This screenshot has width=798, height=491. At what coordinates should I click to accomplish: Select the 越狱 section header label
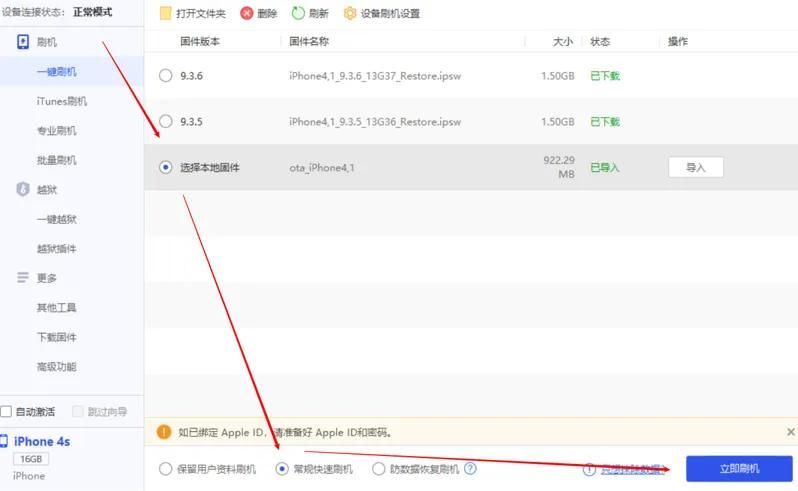47,190
